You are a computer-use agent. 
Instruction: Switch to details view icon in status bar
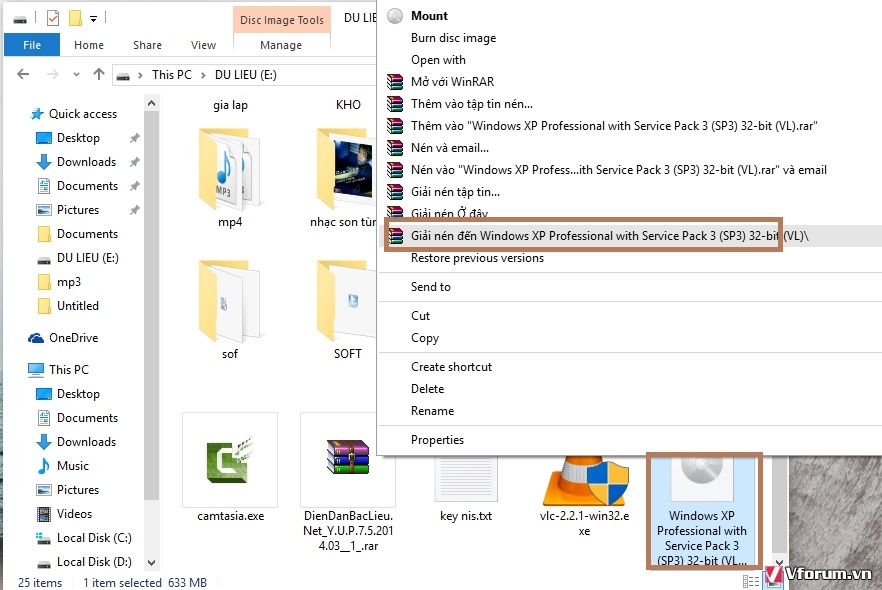tap(751, 581)
